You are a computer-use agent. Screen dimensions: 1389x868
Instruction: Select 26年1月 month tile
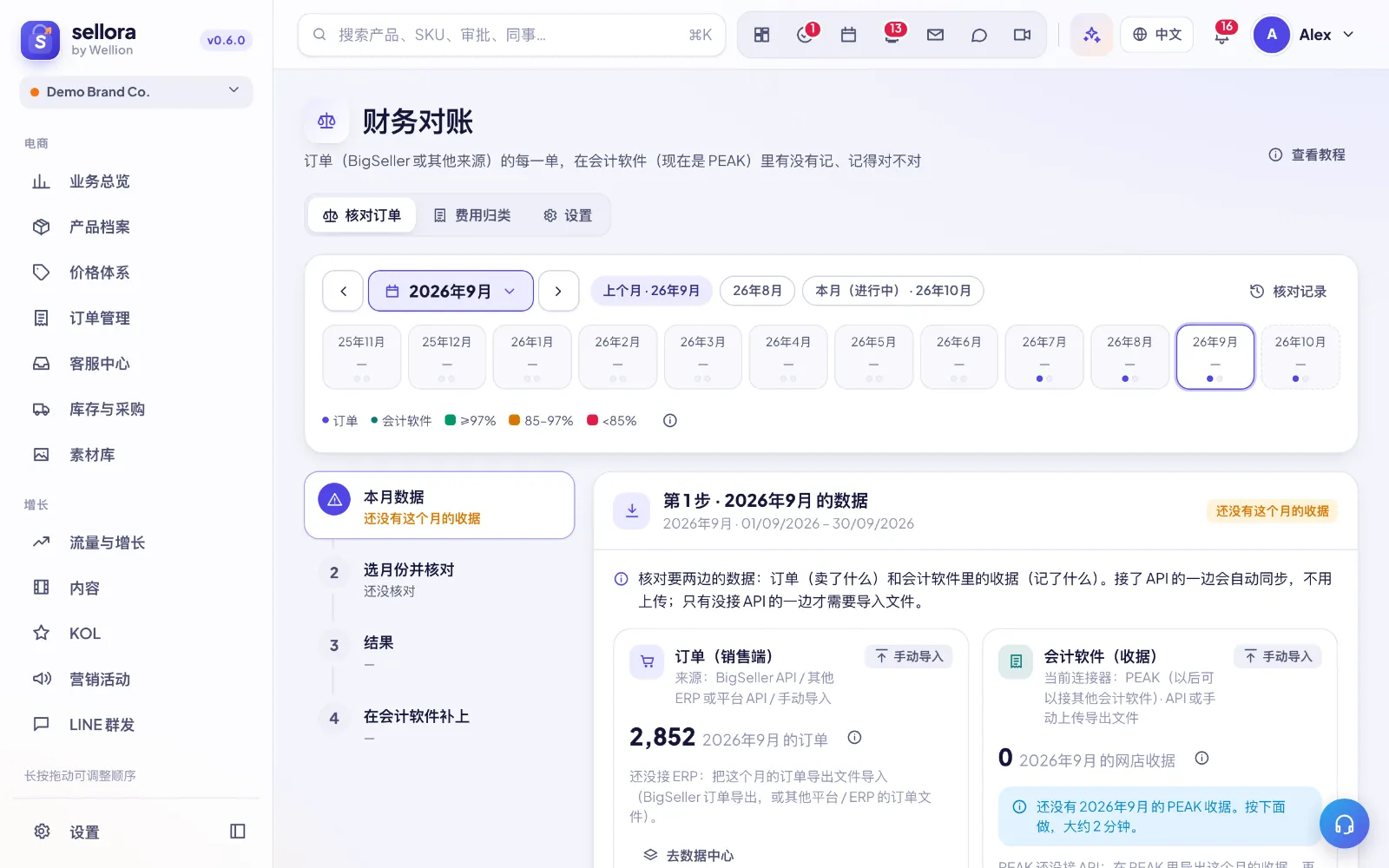[x=532, y=357]
